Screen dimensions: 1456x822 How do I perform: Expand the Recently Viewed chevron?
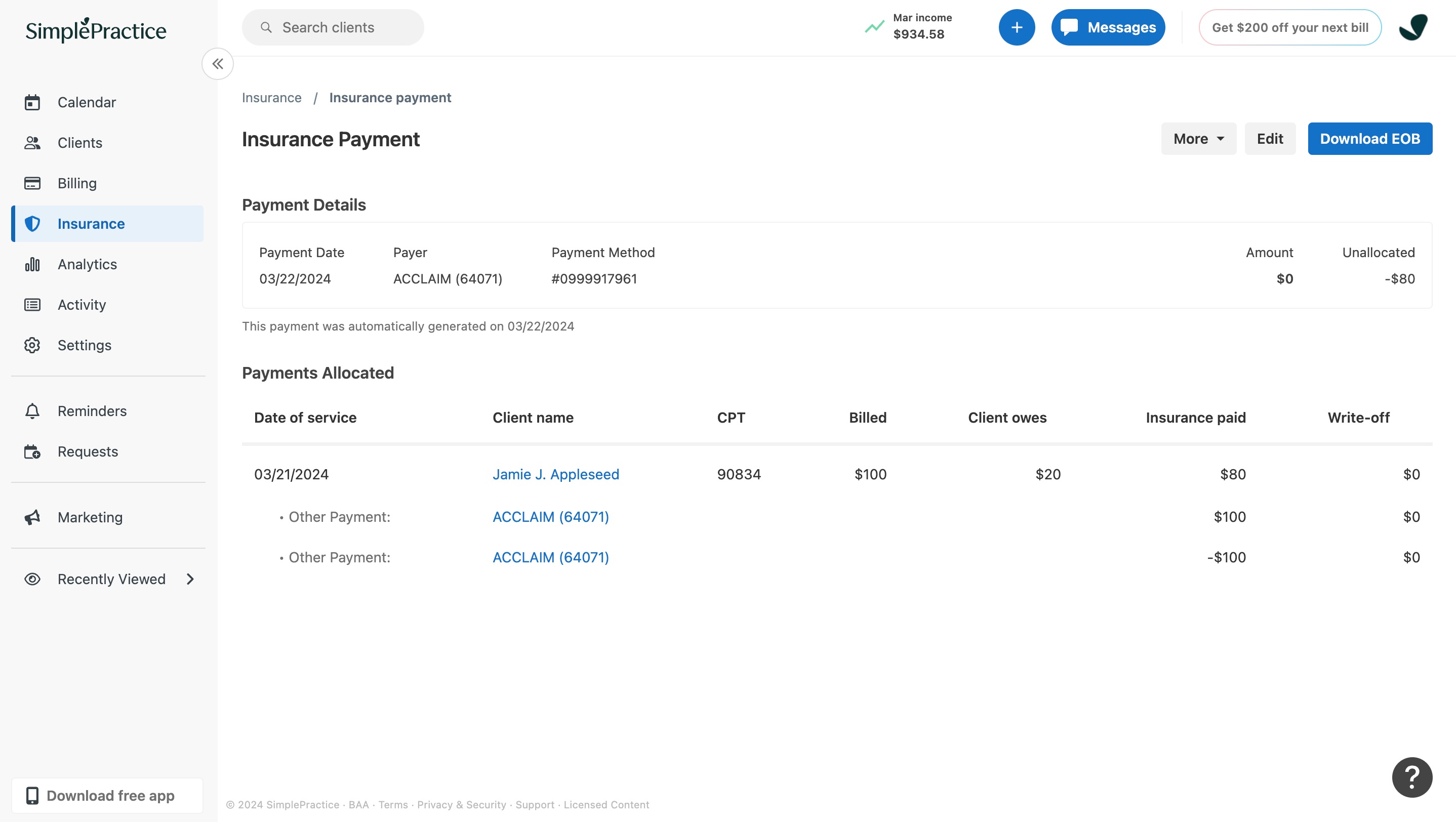tap(190, 579)
